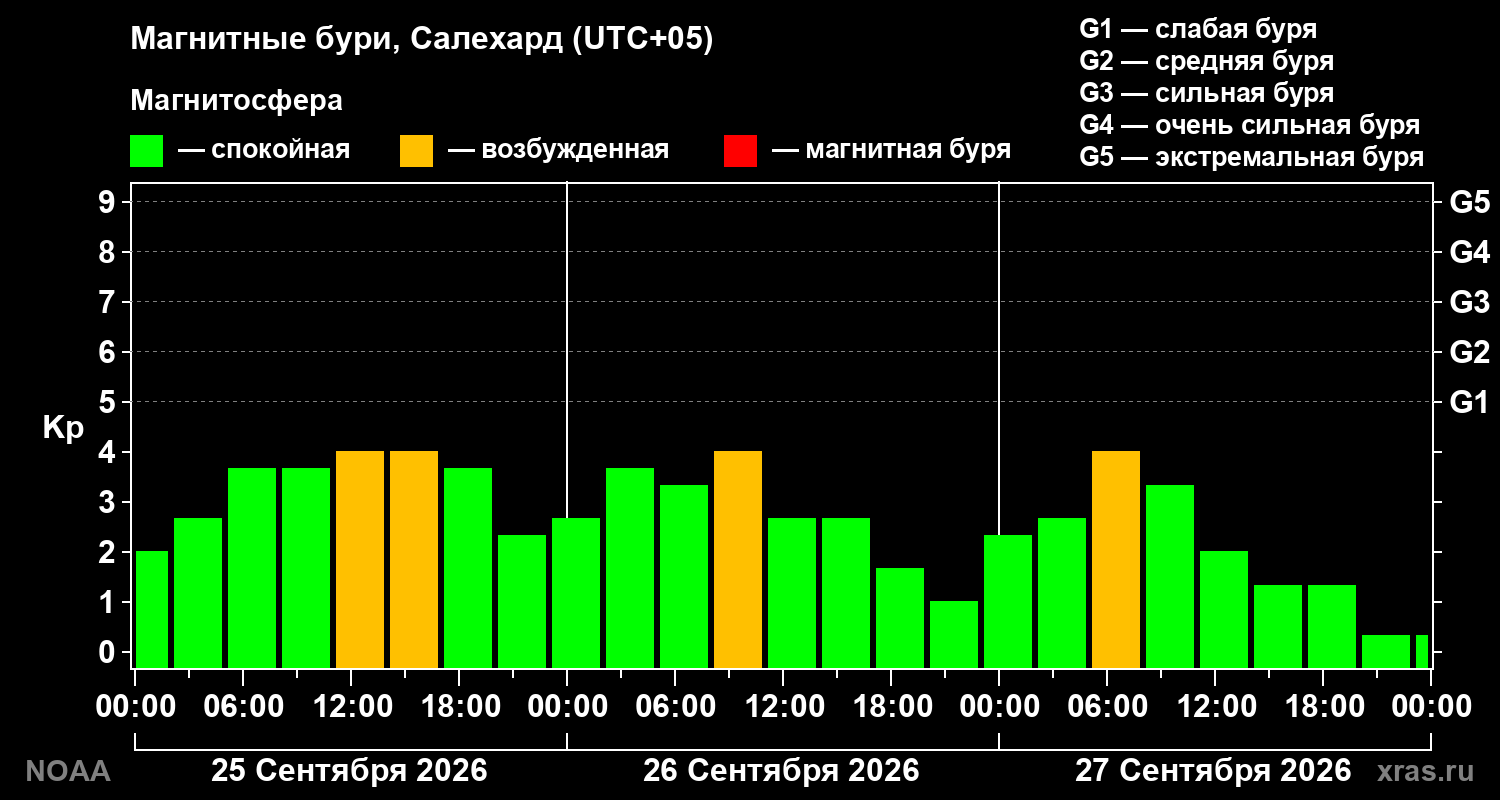Click the chart title "Магнитные бури, Салехард"
Viewport: 1500px width, 800px height.
347,41
